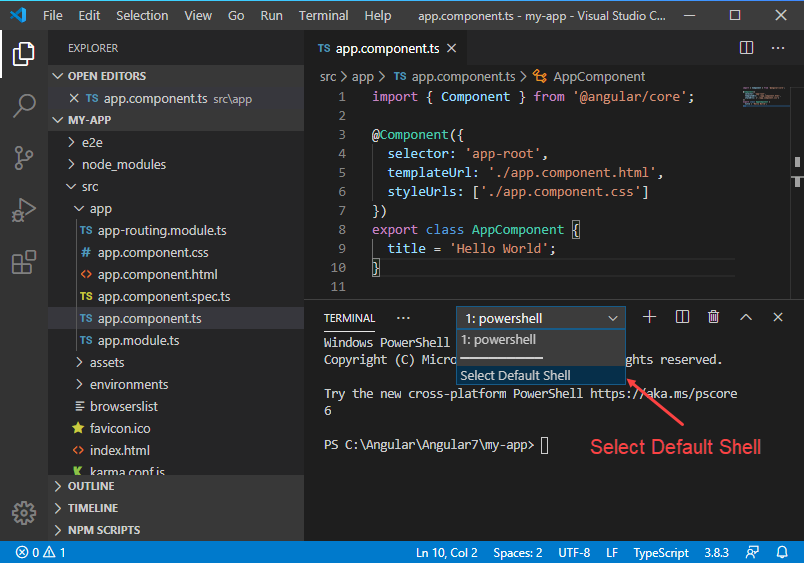Viewport: 804px width, 563px height.
Task: Click the editor minimap preview
Action: pos(764,96)
